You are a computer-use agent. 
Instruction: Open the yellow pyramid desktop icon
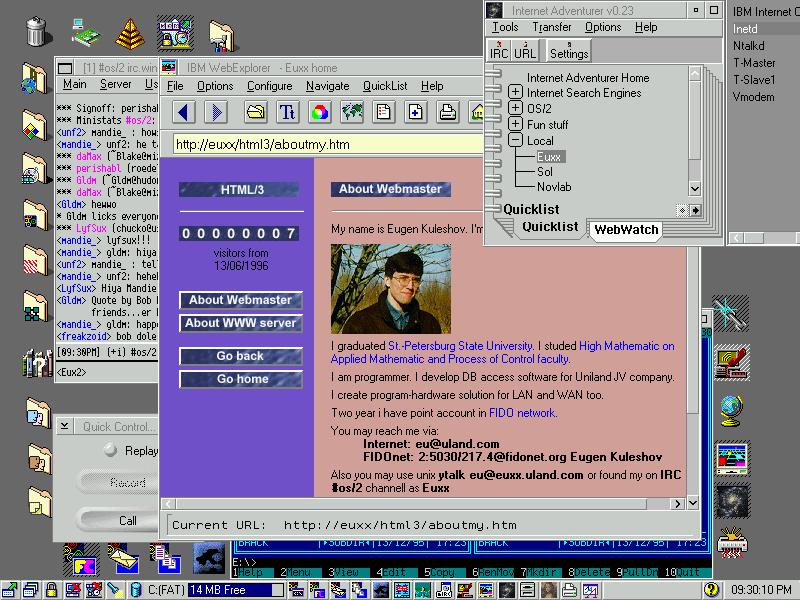130,34
